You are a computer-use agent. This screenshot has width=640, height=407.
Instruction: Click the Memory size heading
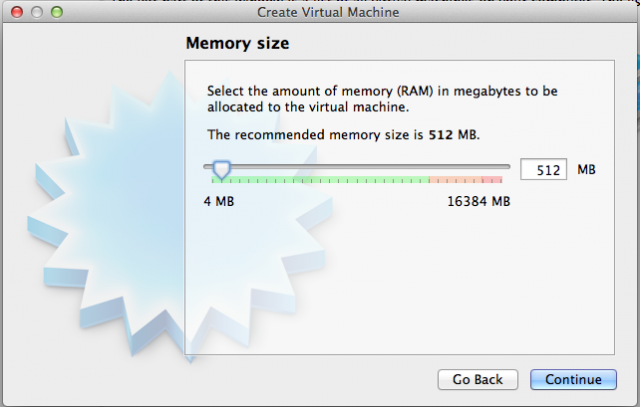(237, 43)
